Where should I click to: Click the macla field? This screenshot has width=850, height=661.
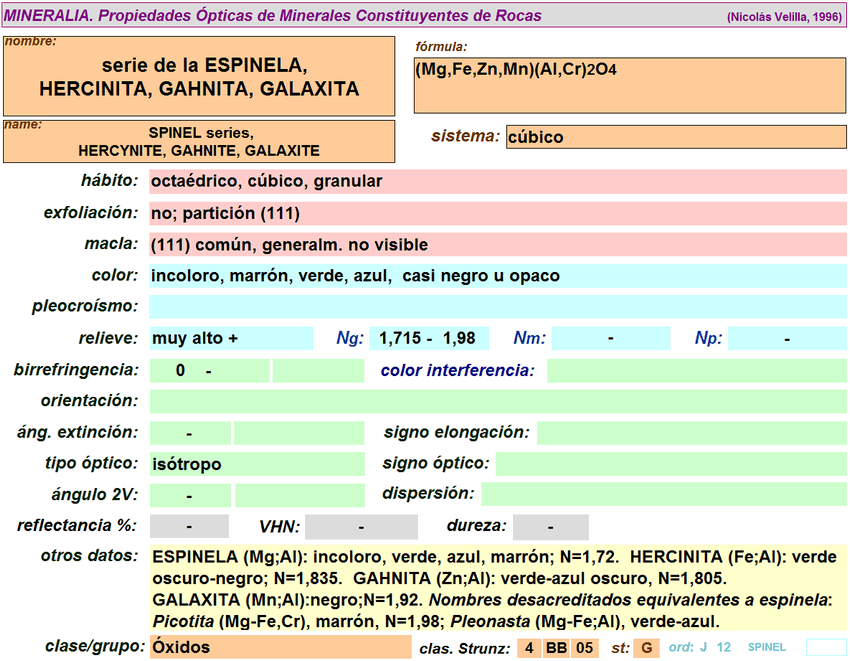497,245
